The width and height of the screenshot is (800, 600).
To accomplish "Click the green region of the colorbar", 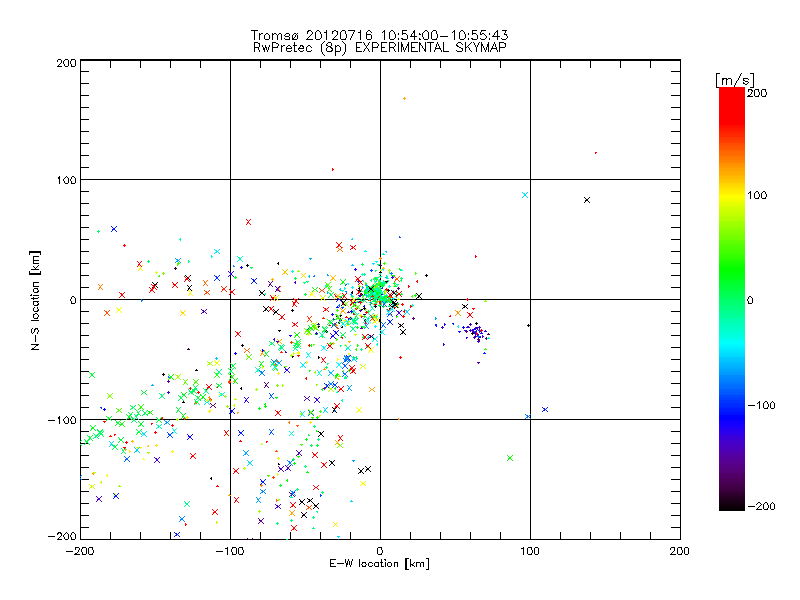I will click(x=732, y=270).
